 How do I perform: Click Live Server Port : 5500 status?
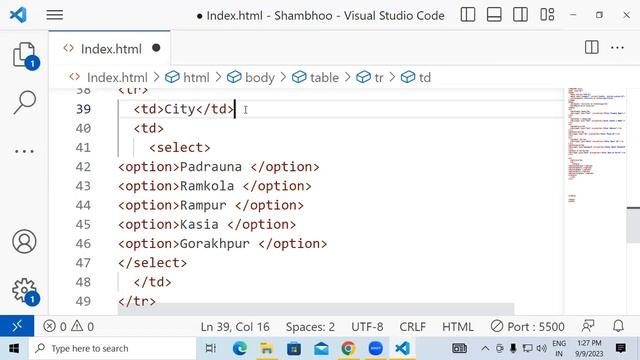point(527,327)
